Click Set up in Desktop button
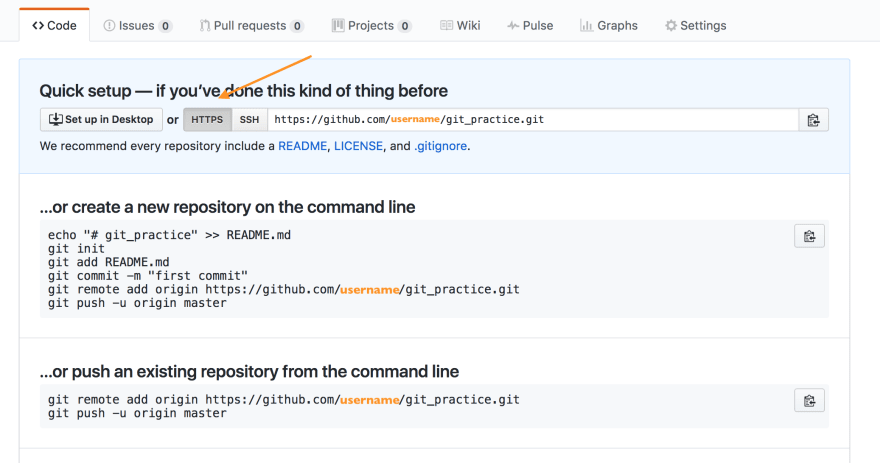The image size is (880, 463). pos(102,120)
